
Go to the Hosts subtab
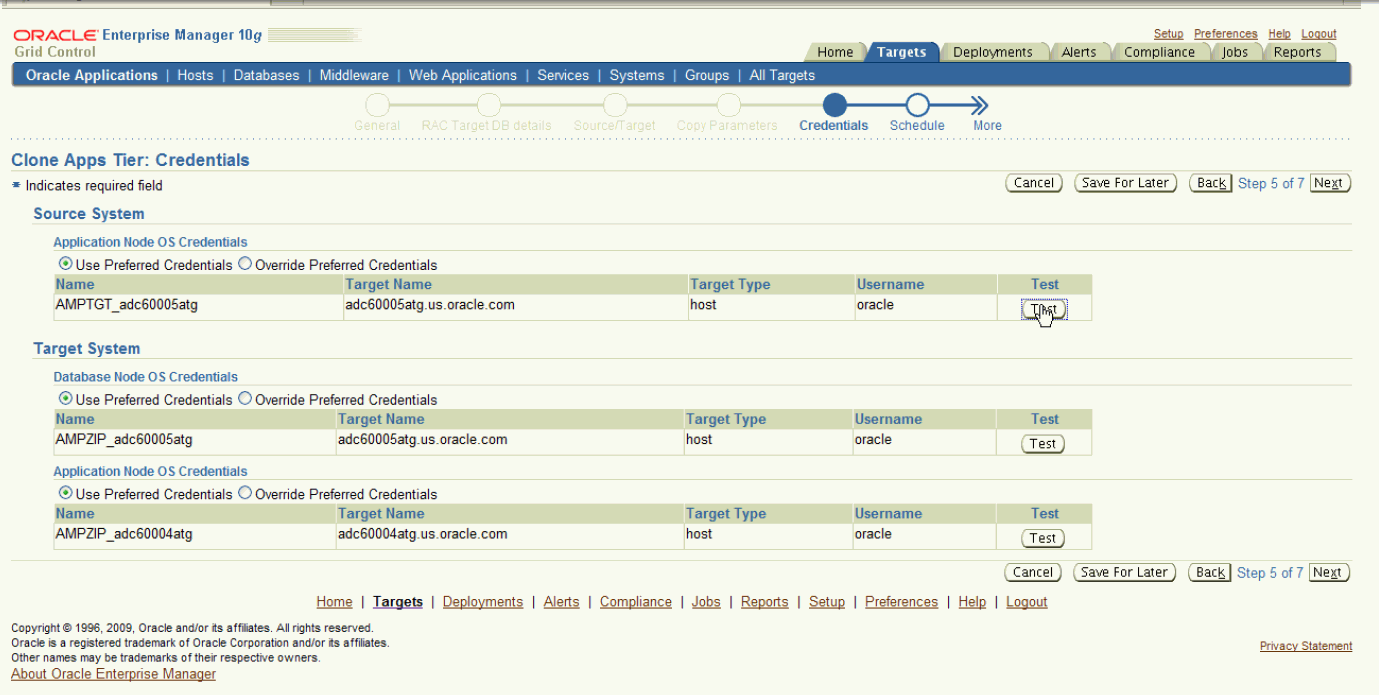[x=195, y=75]
